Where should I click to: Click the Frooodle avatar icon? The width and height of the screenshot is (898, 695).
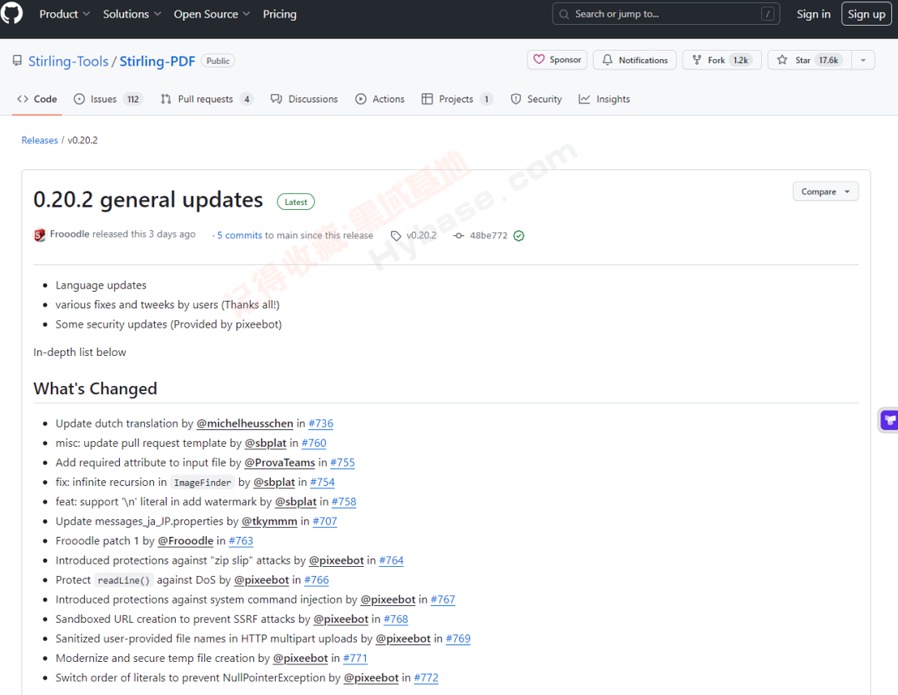coord(40,235)
